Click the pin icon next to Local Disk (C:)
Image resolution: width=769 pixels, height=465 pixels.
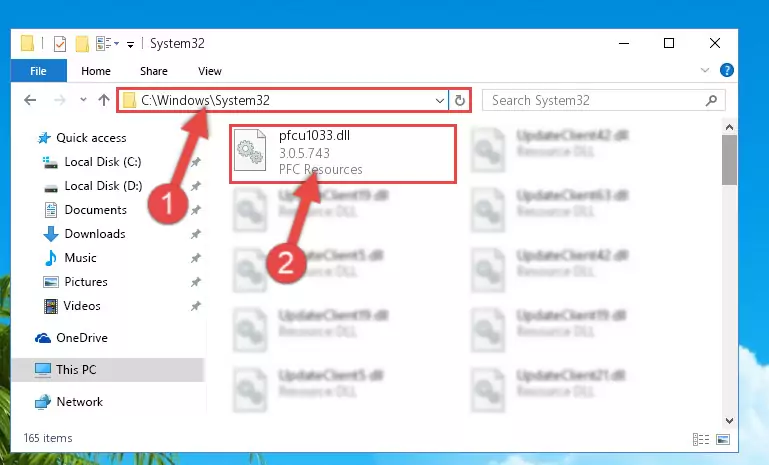[x=196, y=162]
